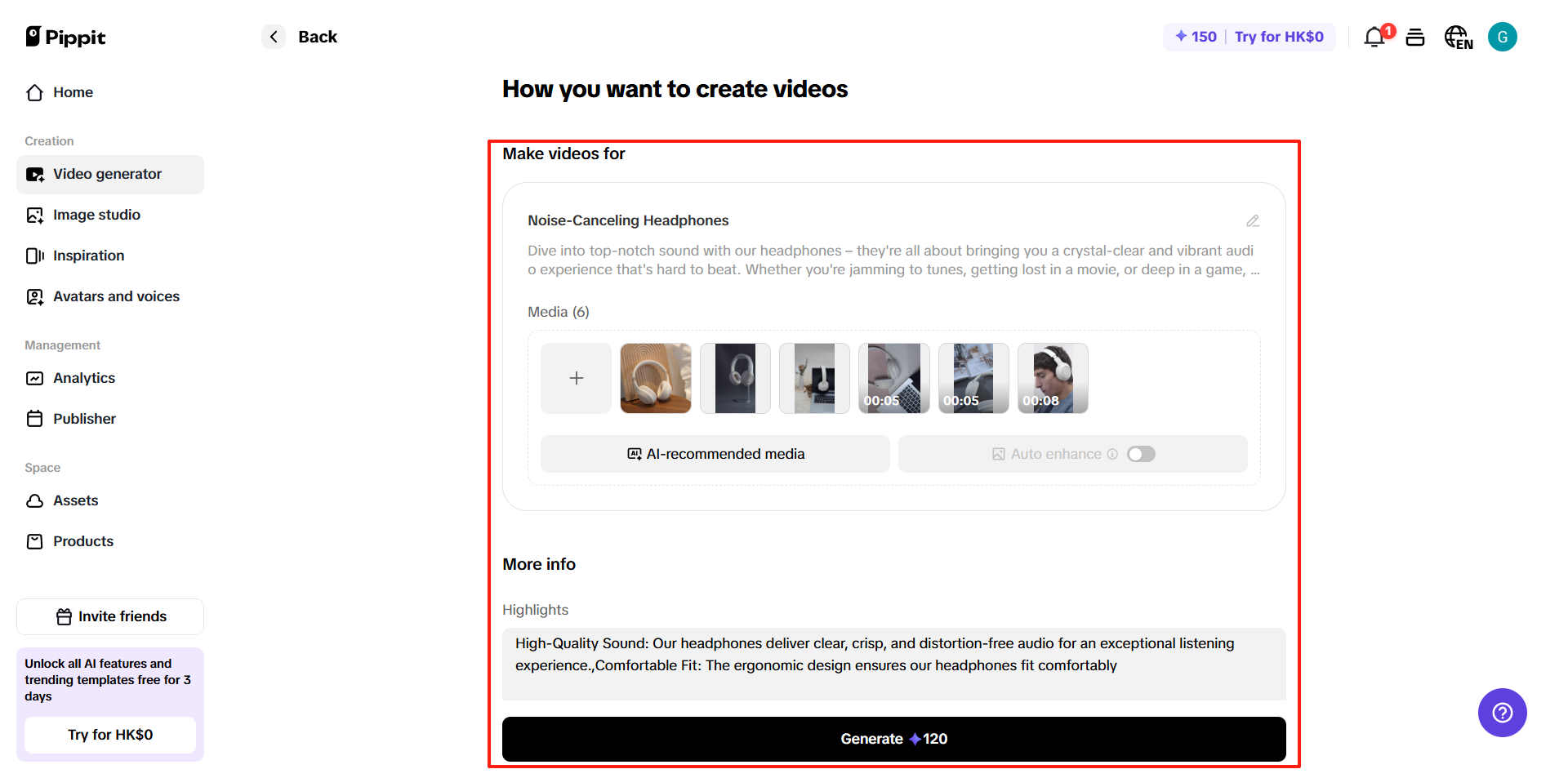The height and width of the screenshot is (778, 1568).
Task: Switch to Video generator in the sidebar
Action: pos(106,174)
